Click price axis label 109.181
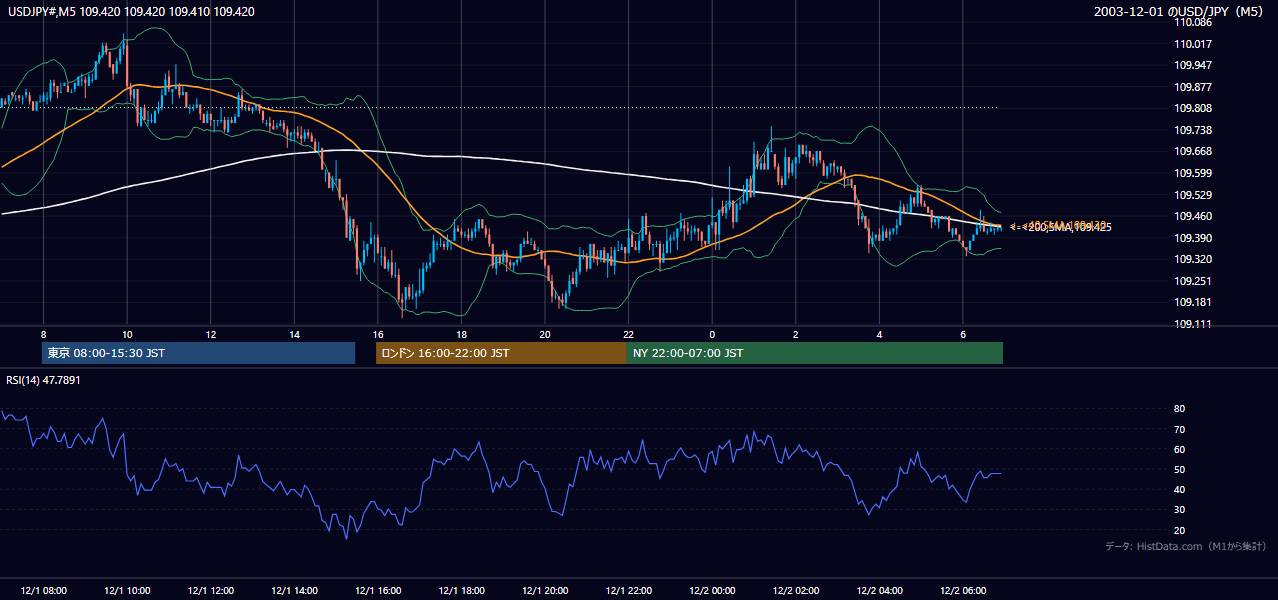 [x=1193, y=302]
